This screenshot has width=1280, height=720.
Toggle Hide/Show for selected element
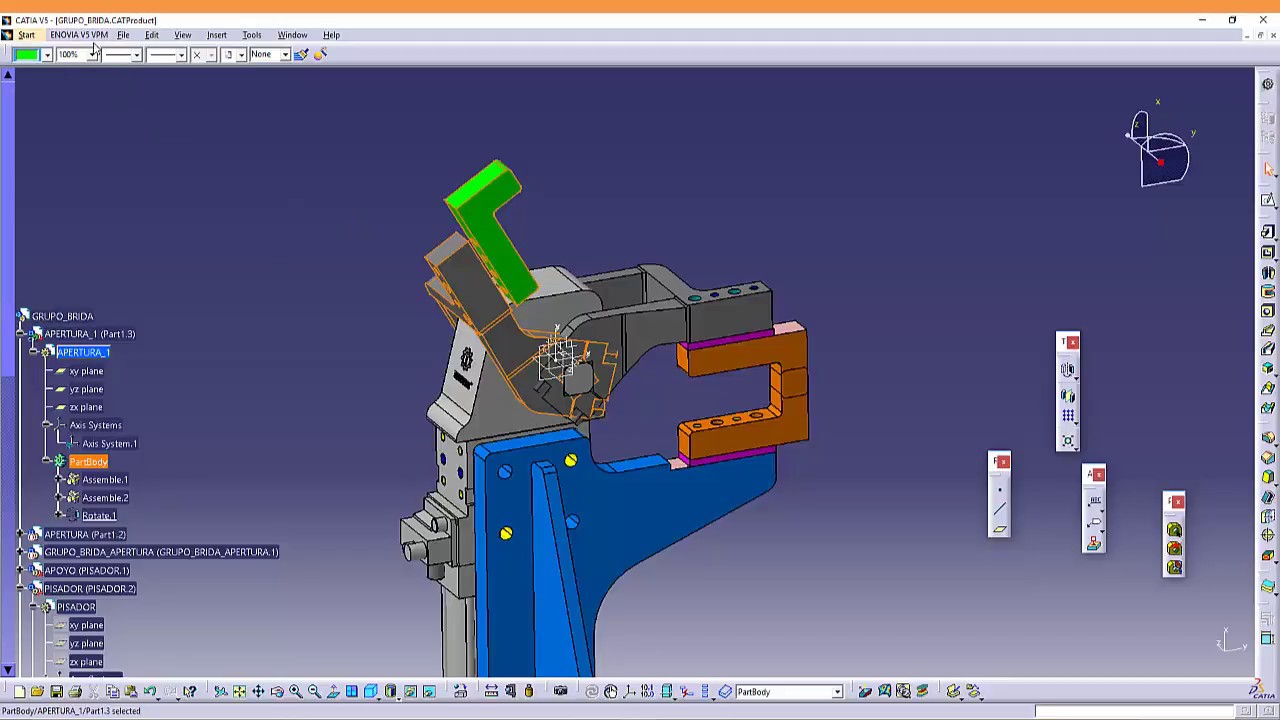point(410,691)
